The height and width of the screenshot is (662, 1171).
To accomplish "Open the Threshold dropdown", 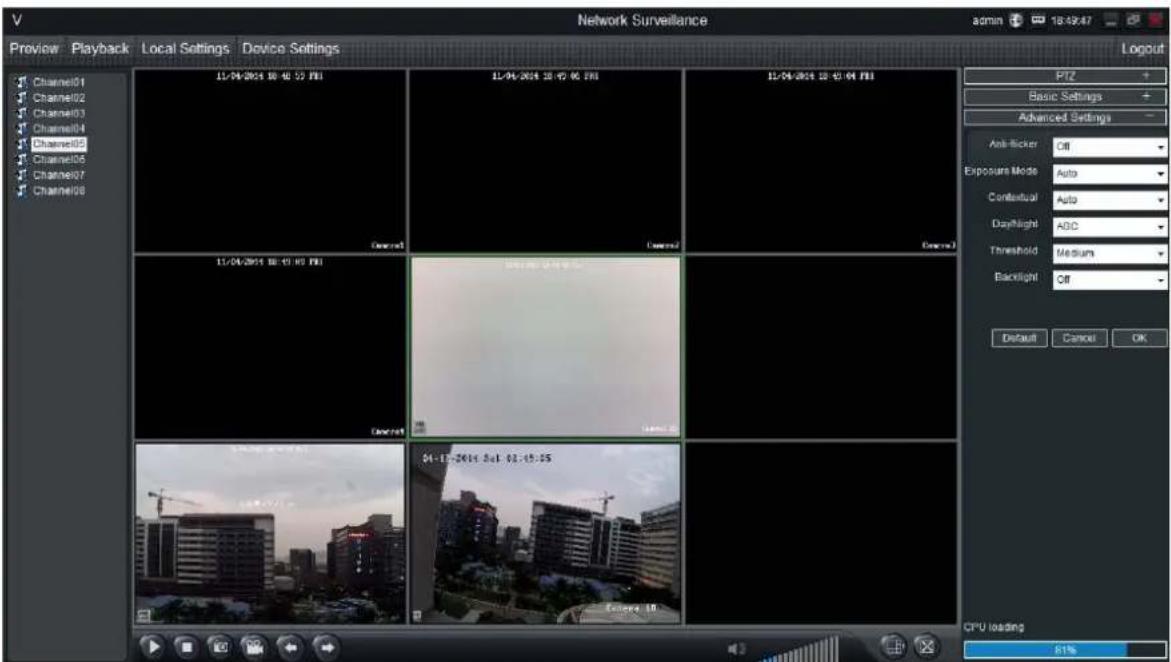I will point(1109,253).
